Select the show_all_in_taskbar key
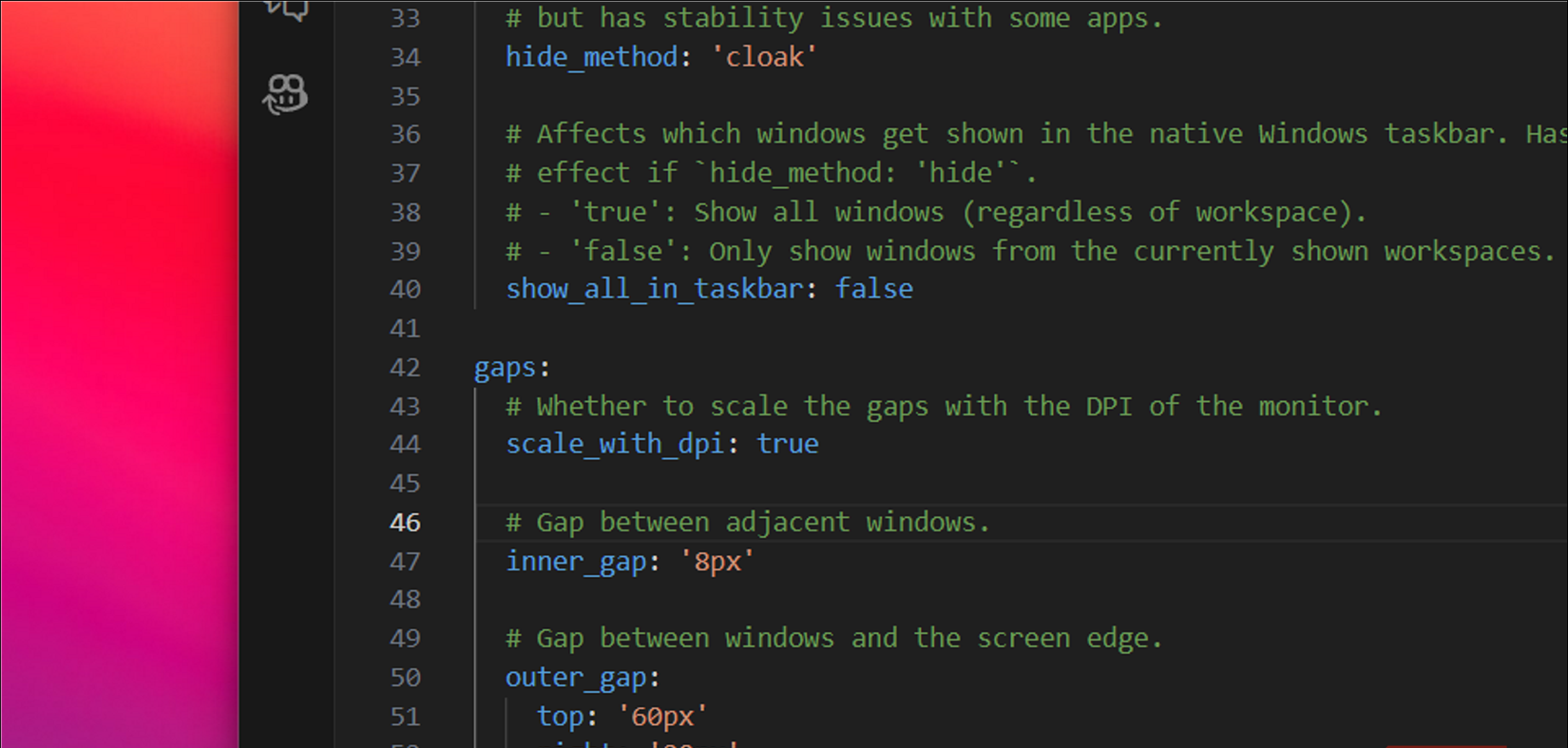 click(656, 288)
